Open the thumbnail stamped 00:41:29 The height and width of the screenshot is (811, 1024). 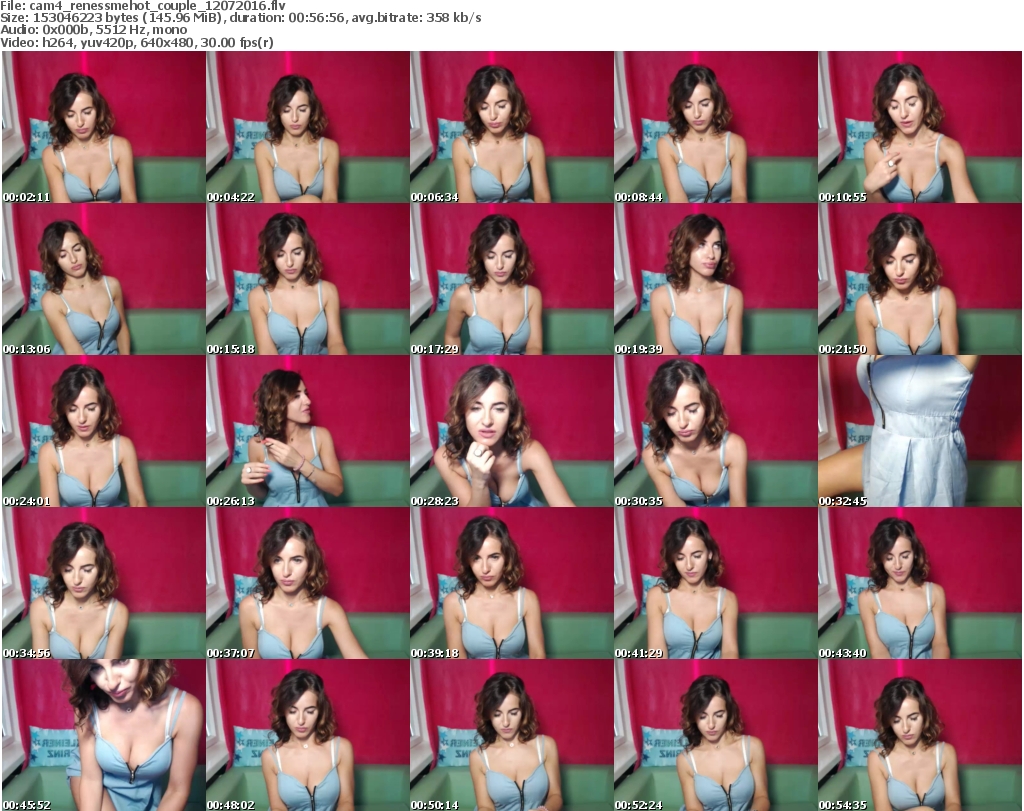click(716, 583)
